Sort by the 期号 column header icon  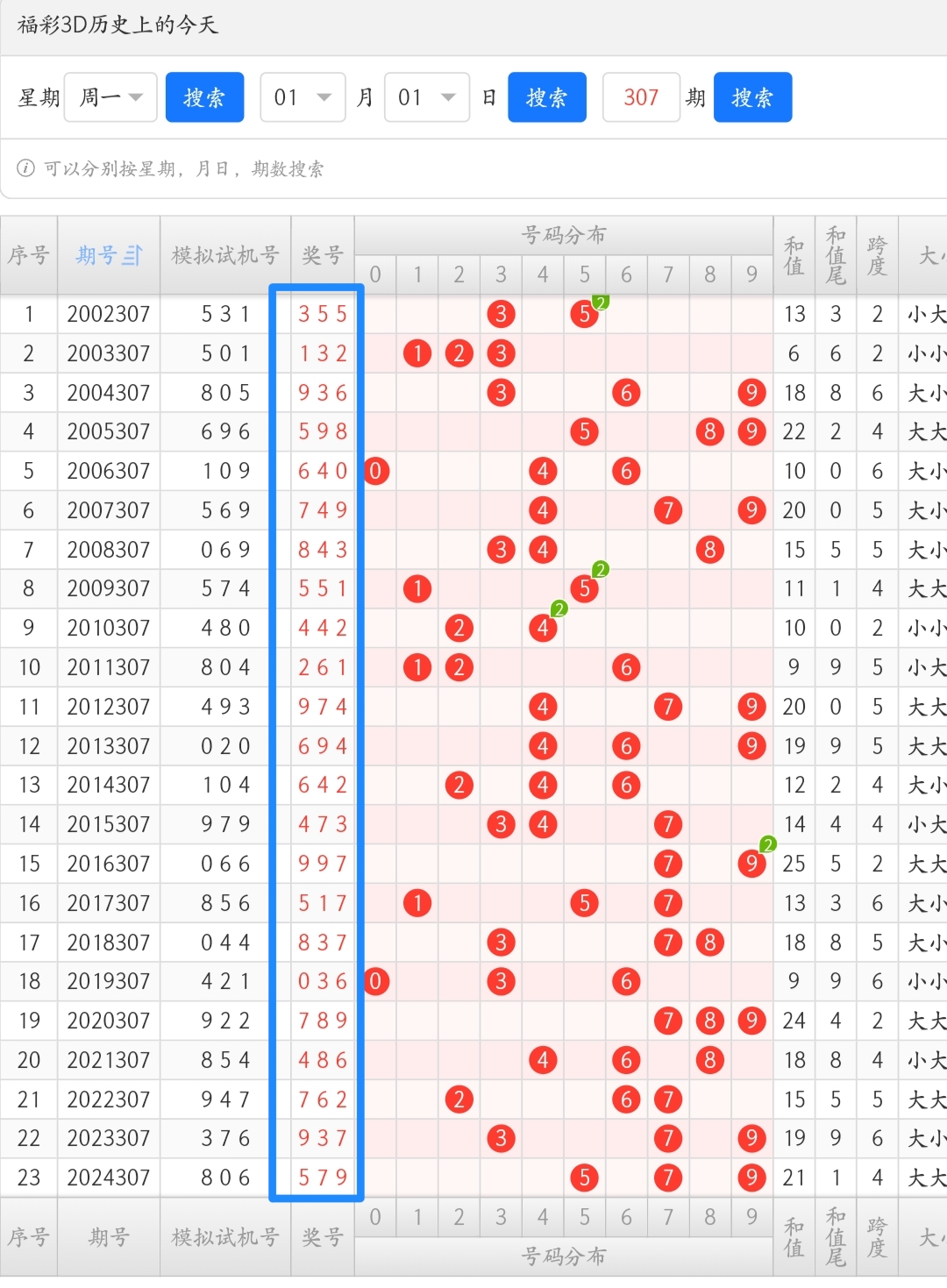[x=132, y=255]
